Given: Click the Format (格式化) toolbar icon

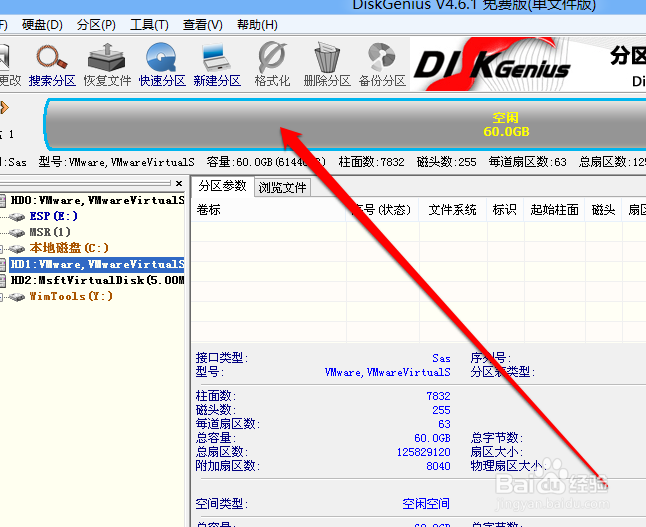Looking at the screenshot, I should pos(272,65).
